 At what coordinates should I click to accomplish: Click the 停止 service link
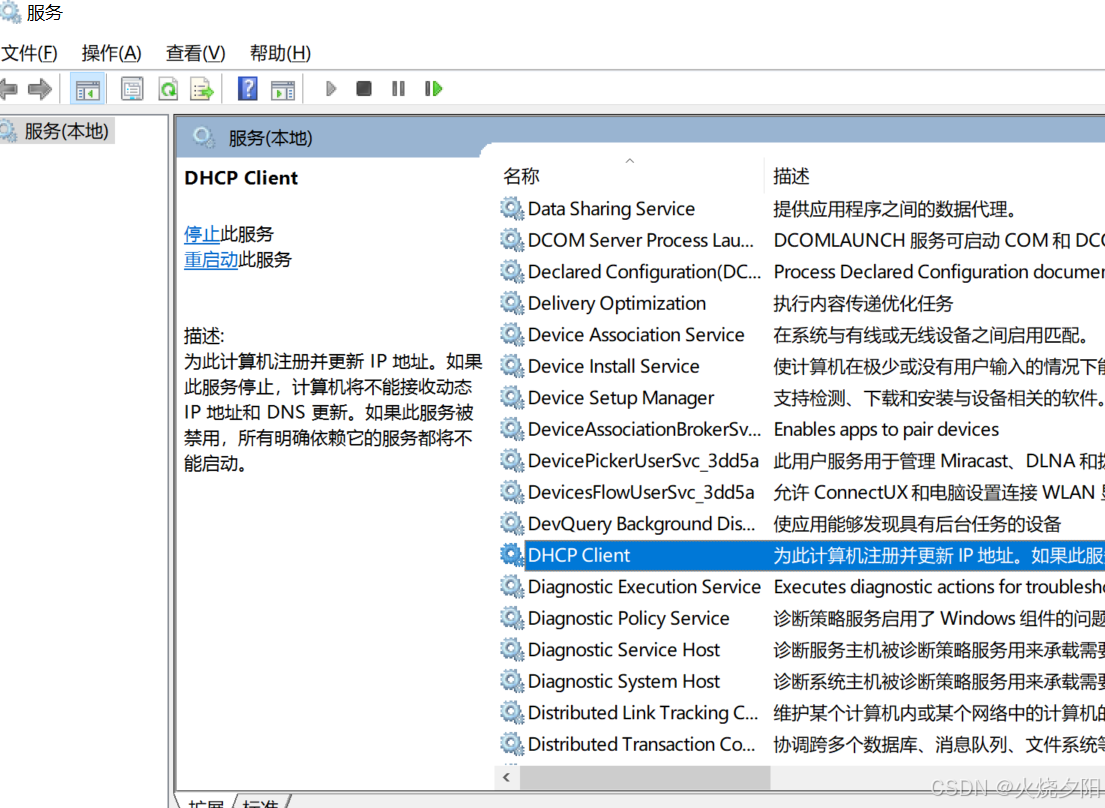pos(202,234)
